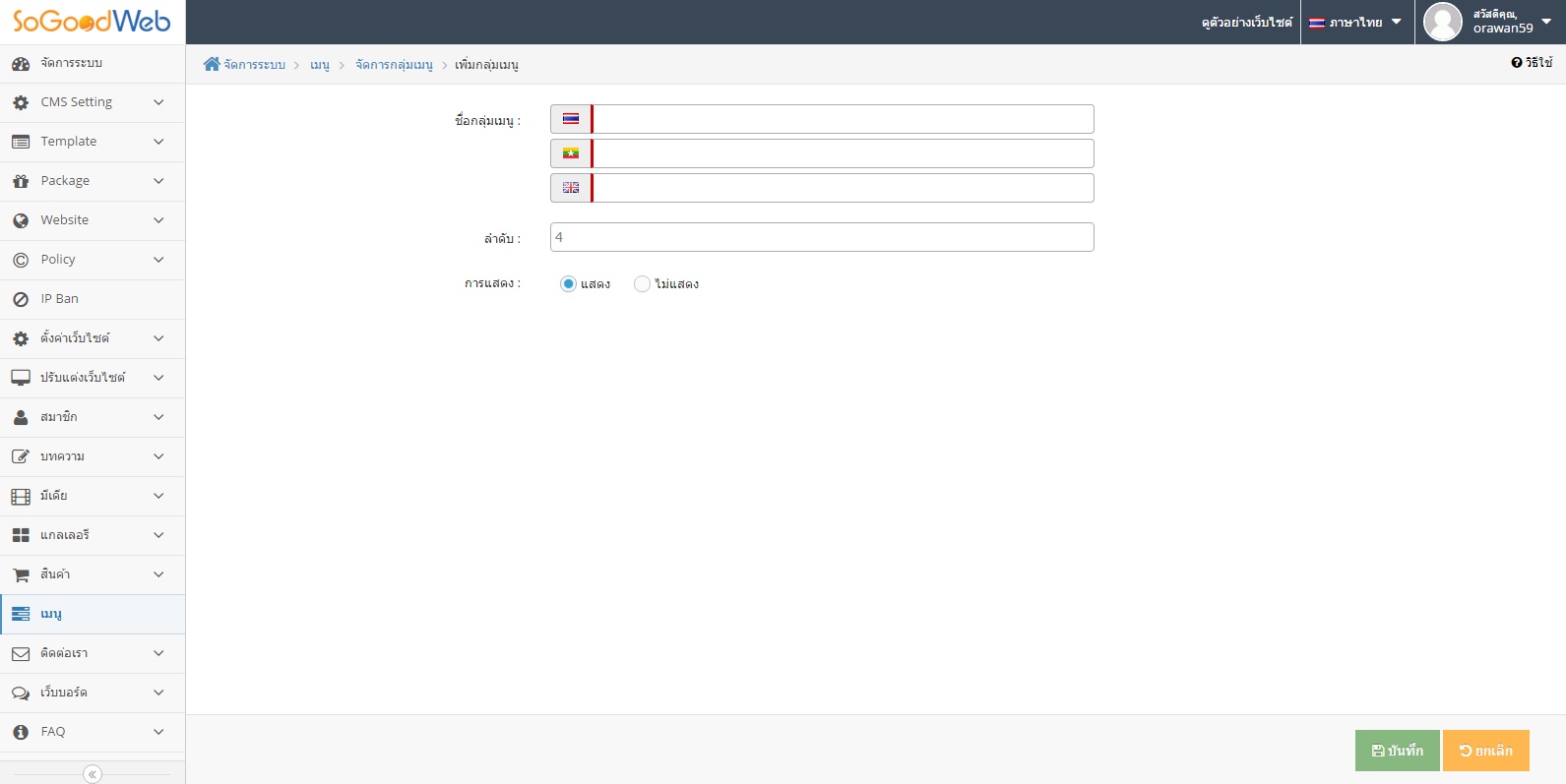Click the UK flag on the name field

(x=571, y=188)
